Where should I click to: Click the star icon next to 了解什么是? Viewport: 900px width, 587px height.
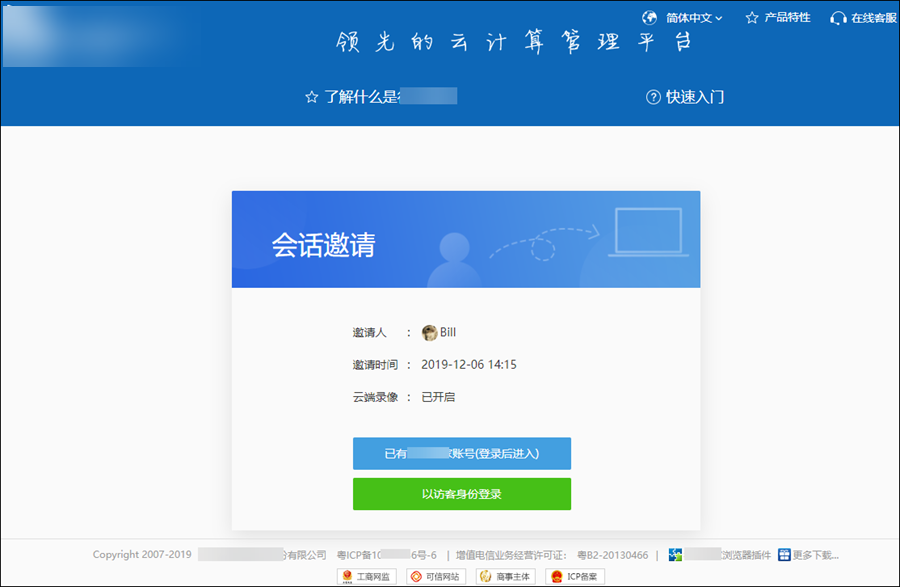pos(311,97)
